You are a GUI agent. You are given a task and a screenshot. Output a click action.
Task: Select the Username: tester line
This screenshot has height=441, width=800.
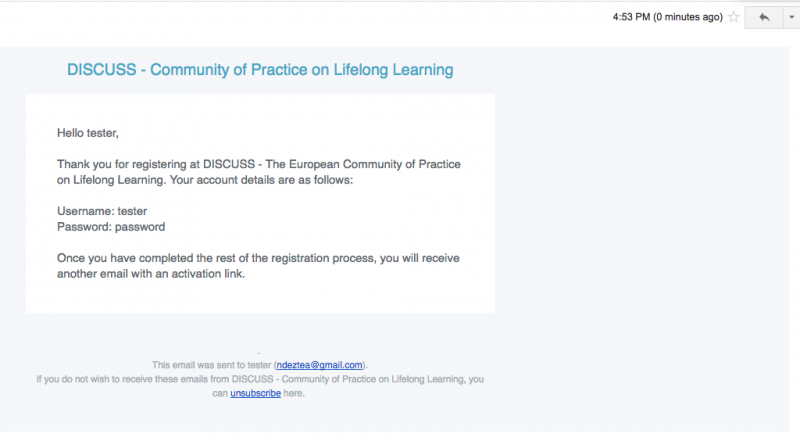[102, 211]
